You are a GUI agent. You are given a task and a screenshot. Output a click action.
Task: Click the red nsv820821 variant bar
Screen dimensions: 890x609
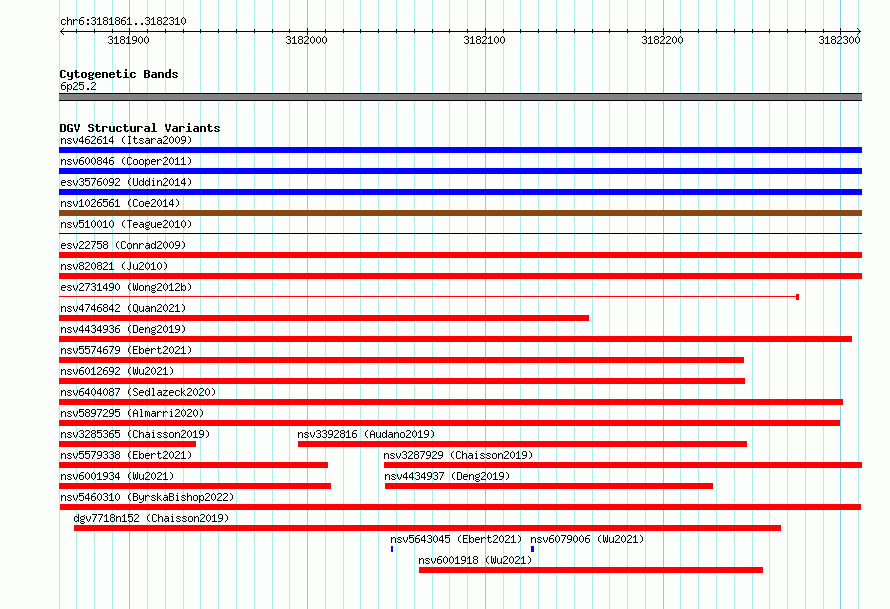460,276
